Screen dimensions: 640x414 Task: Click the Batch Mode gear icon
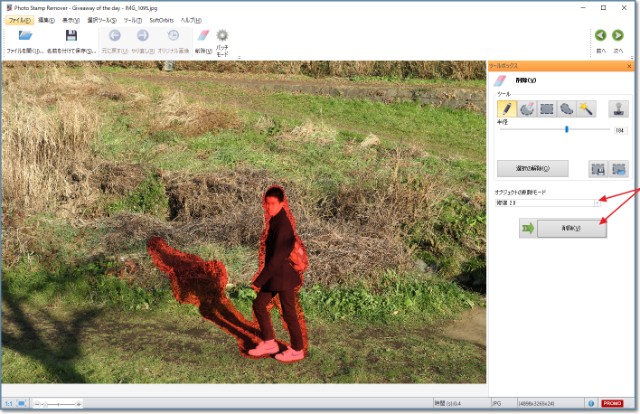(x=222, y=36)
